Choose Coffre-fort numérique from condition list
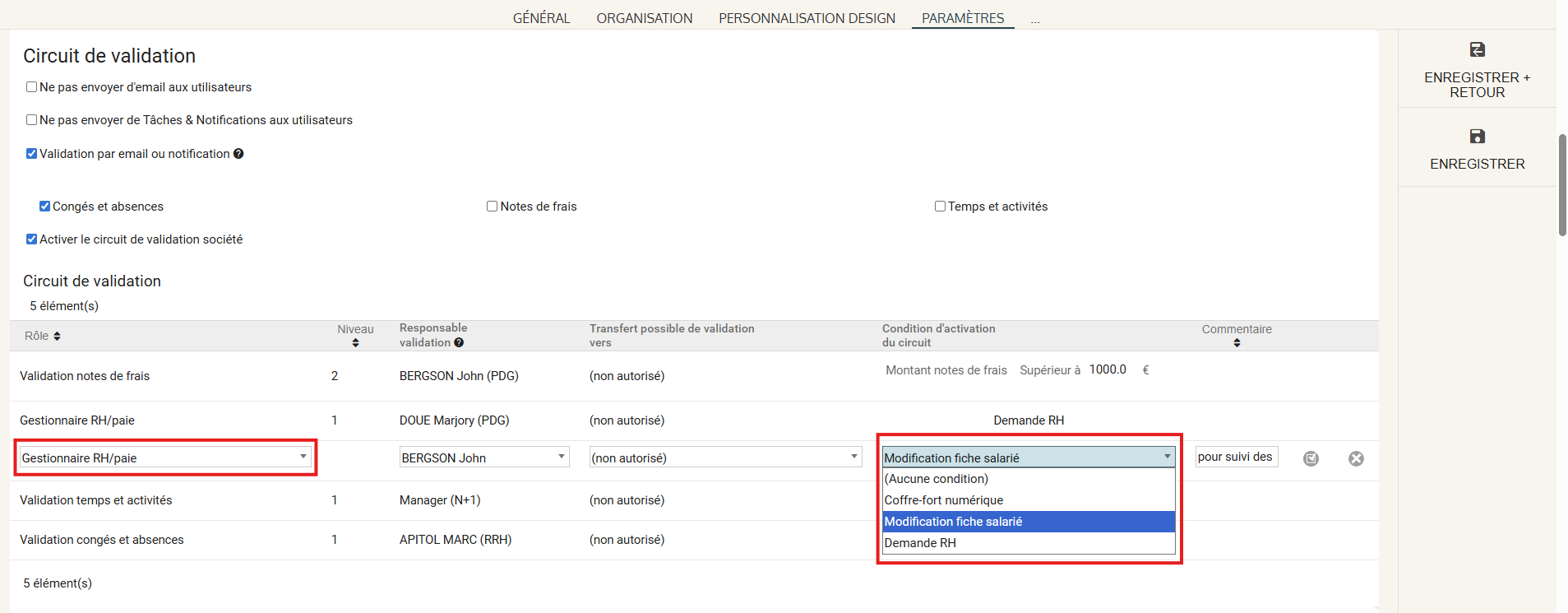 pos(944,500)
